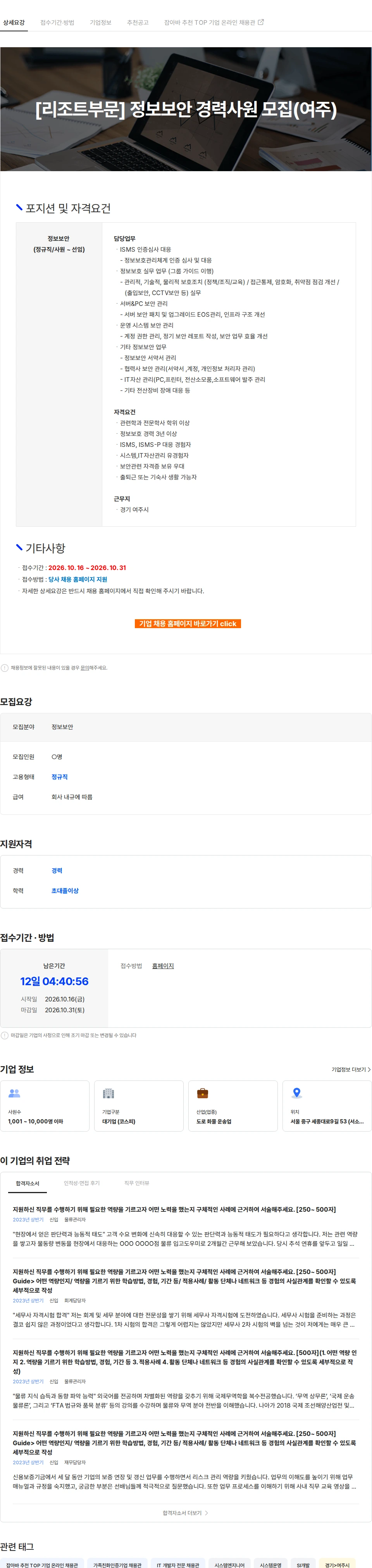Click 당사 채용 홈페이지 지원 text
Viewport: 372px width, 1568px height.
tap(78, 579)
